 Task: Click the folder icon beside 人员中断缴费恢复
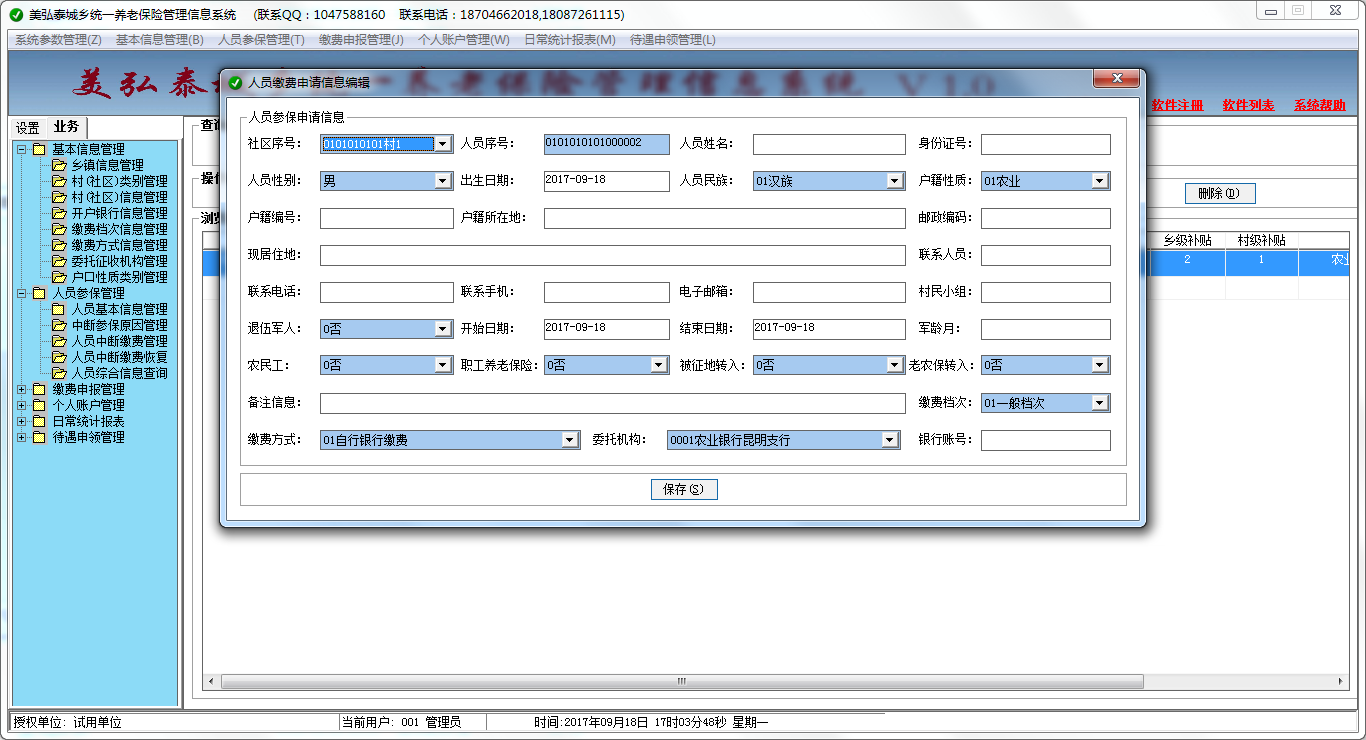(x=59, y=357)
